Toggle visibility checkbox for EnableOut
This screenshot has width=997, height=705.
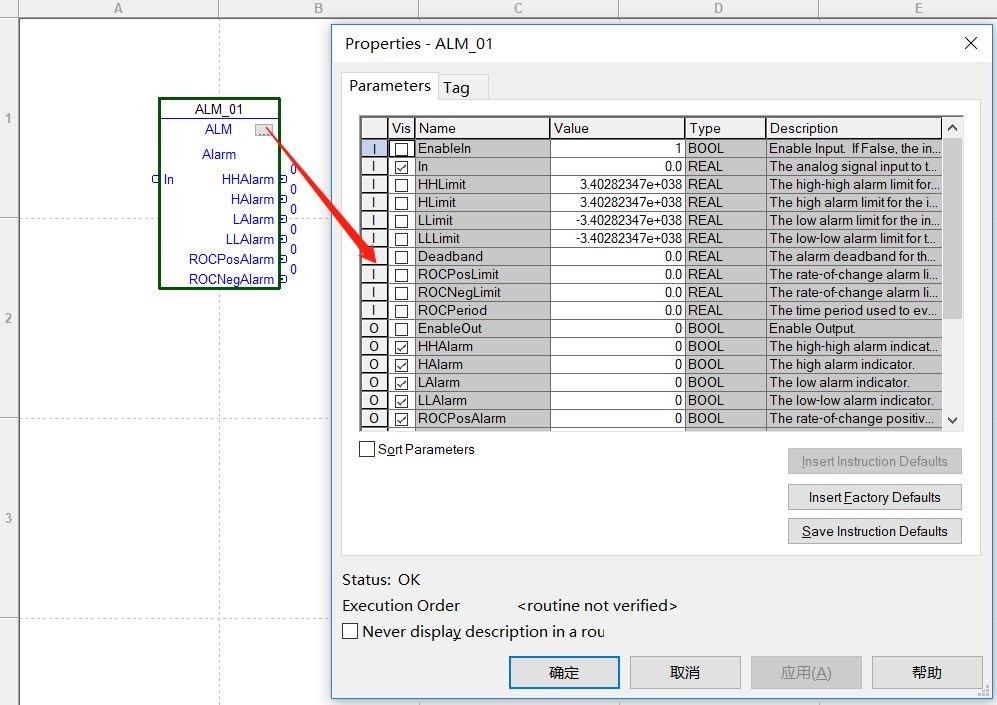click(401, 329)
